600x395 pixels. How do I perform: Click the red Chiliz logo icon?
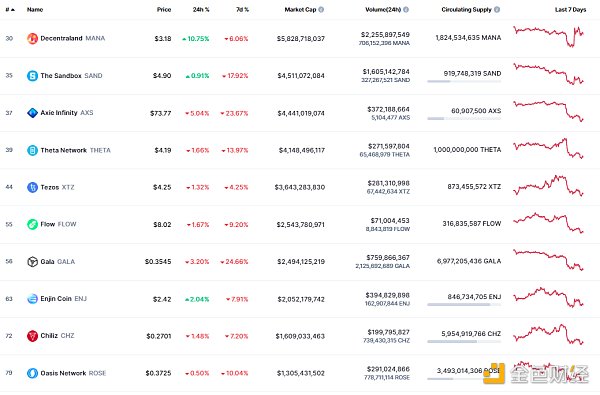click(x=32, y=336)
